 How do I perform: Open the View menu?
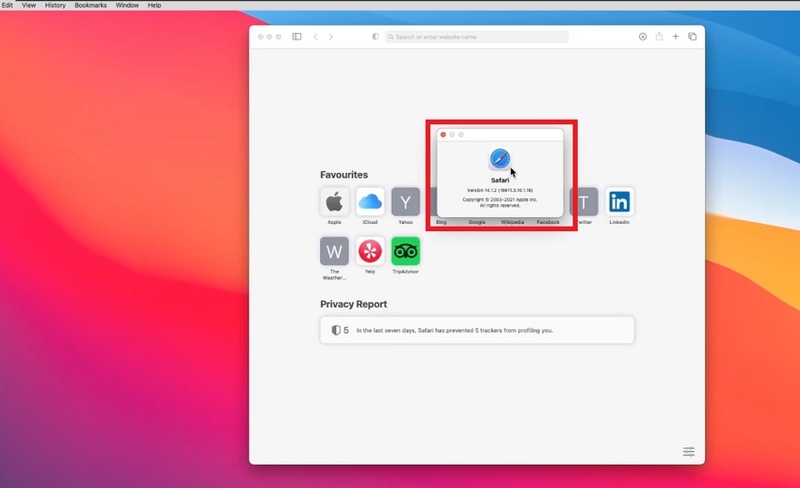(29, 5)
